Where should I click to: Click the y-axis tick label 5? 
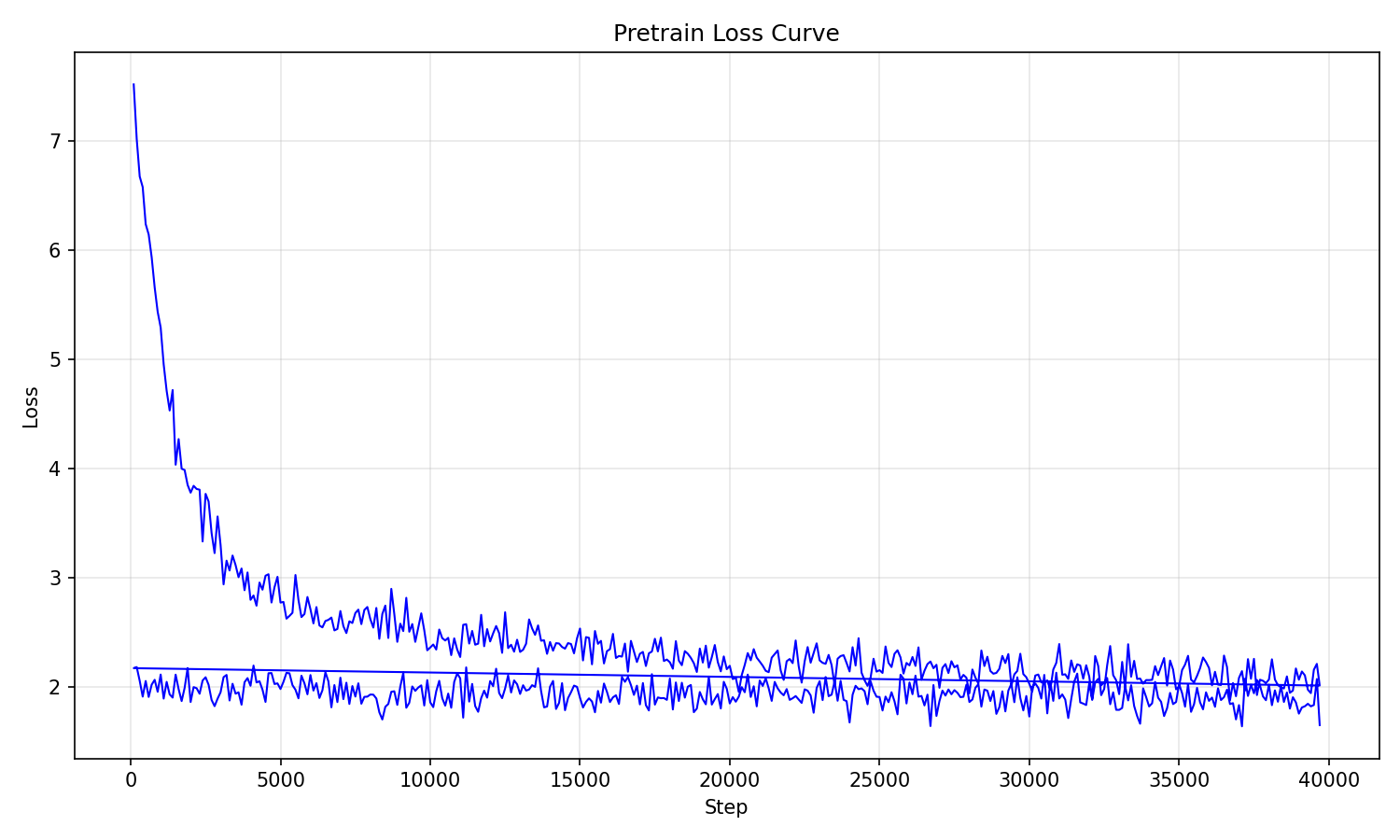(x=55, y=360)
